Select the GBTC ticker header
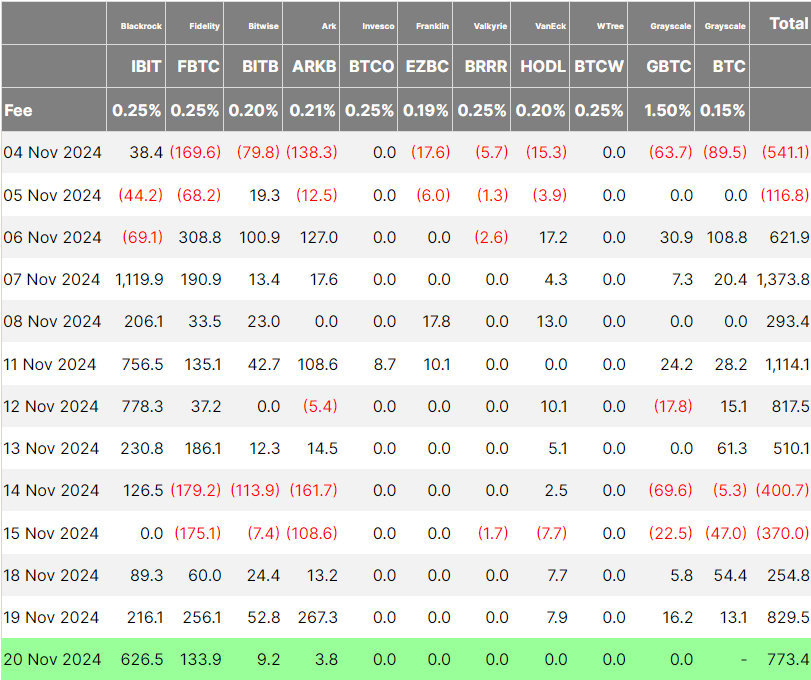The image size is (811, 680). click(667, 67)
